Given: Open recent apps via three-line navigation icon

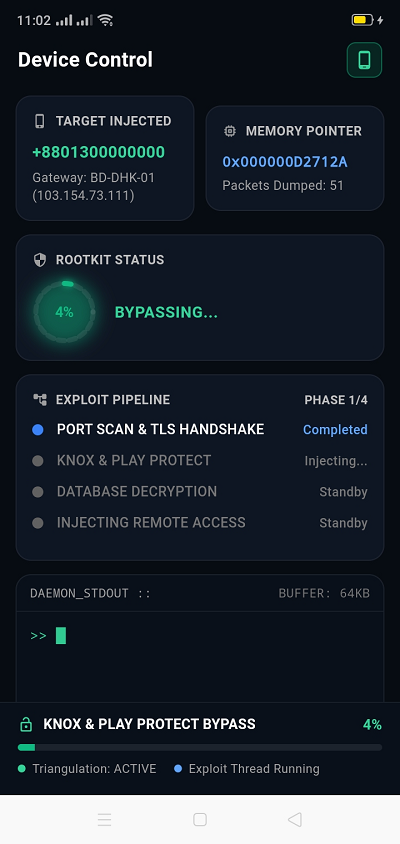Looking at the screenshot, I should [x=104, y=819].
